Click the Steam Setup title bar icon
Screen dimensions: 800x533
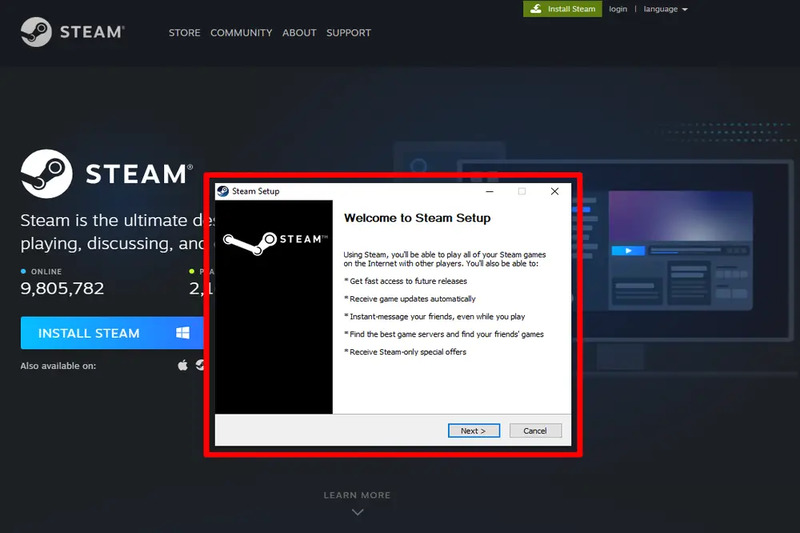223,191
